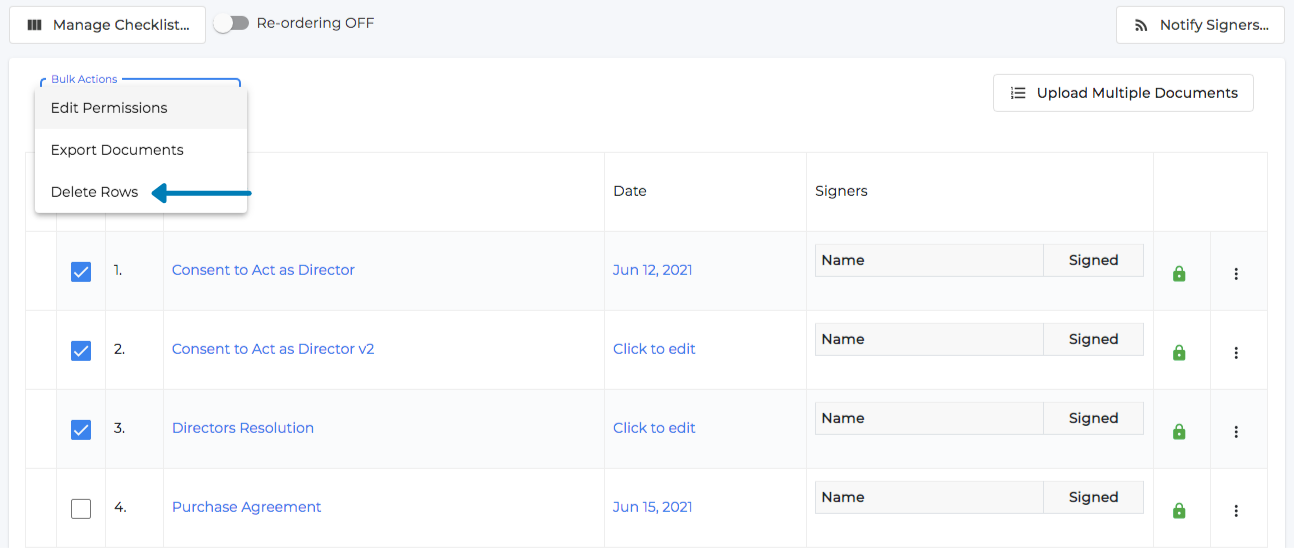Click the green lock icon for Consent to Act as Director
The width and height of the screenshot is (1294, 548).
pyautogui.click(x=1179, y=273)
